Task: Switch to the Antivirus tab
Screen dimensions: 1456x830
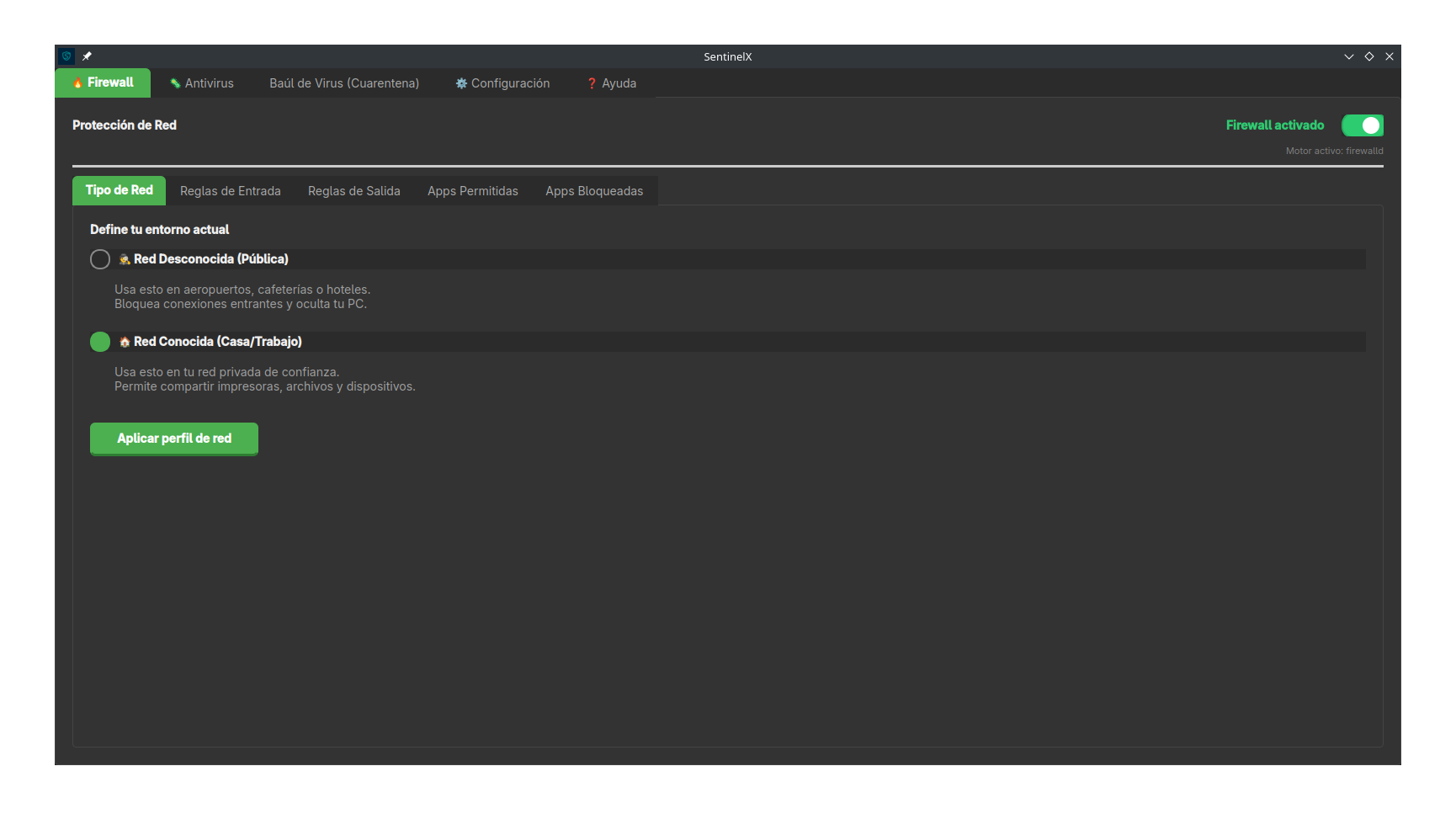Action: tap(202, 83)
